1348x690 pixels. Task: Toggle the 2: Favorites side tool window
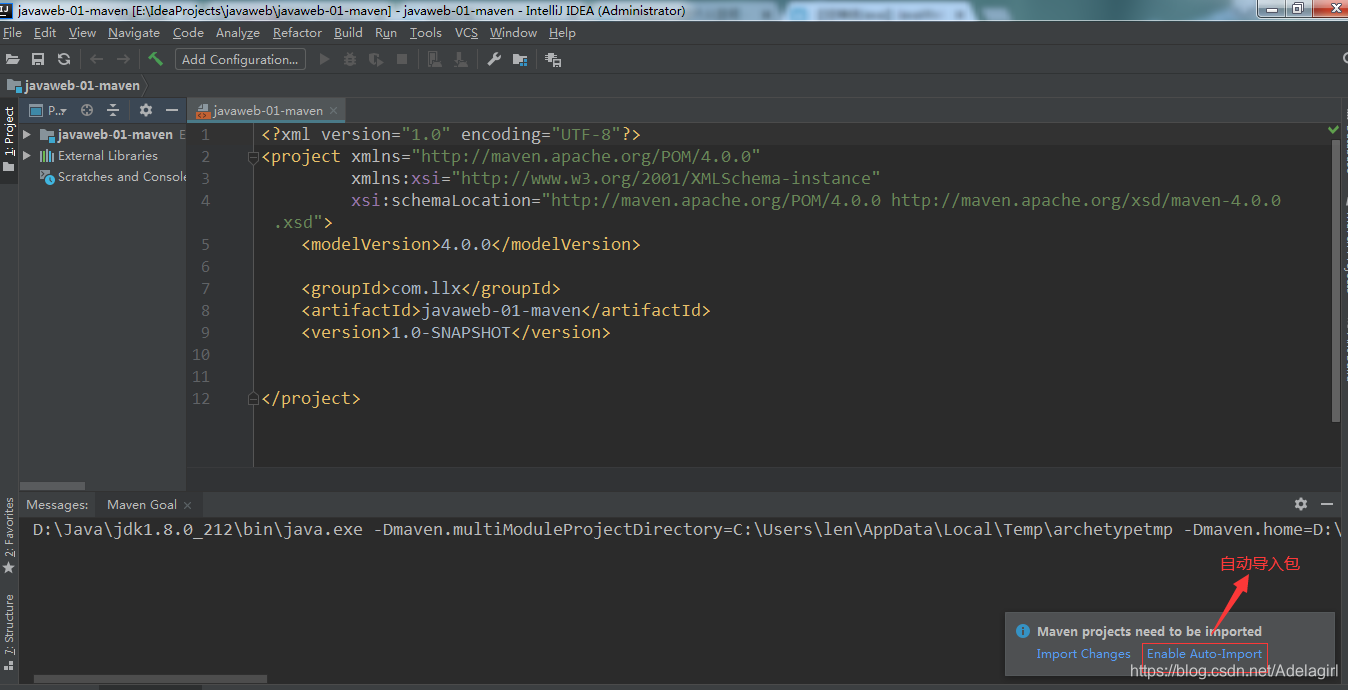tap(9, 534)
